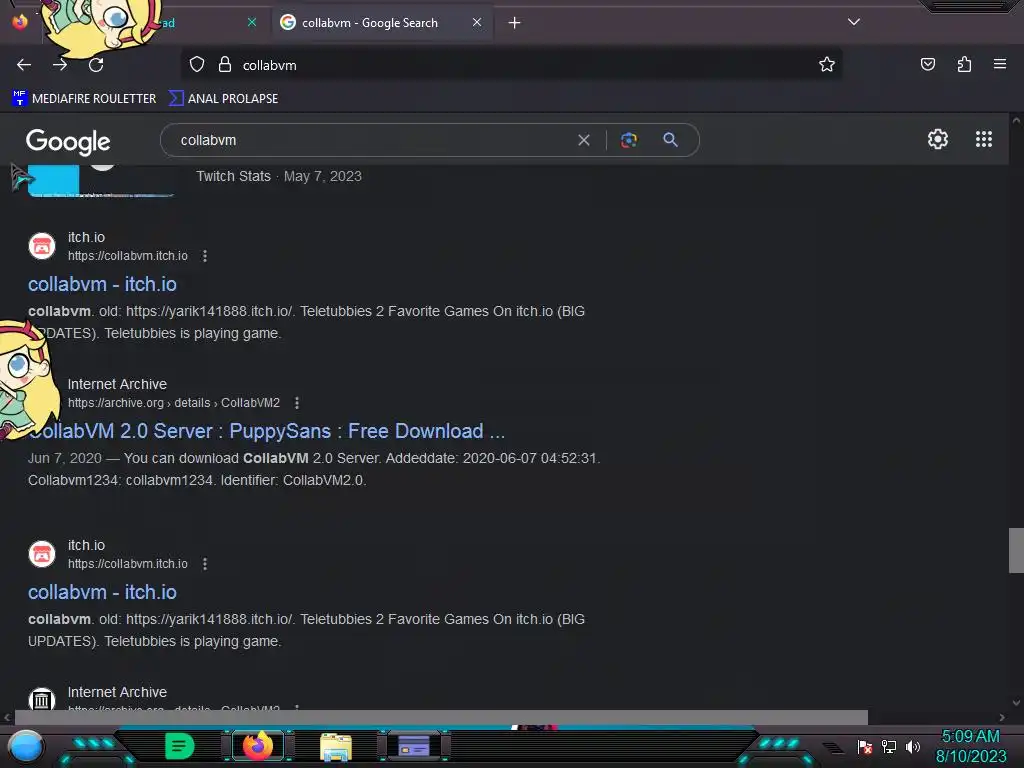This screenshot has width=1024, height=768.
Task: Click the https://collabvm.itch.io URL in the first result
Action: [127, 256]
